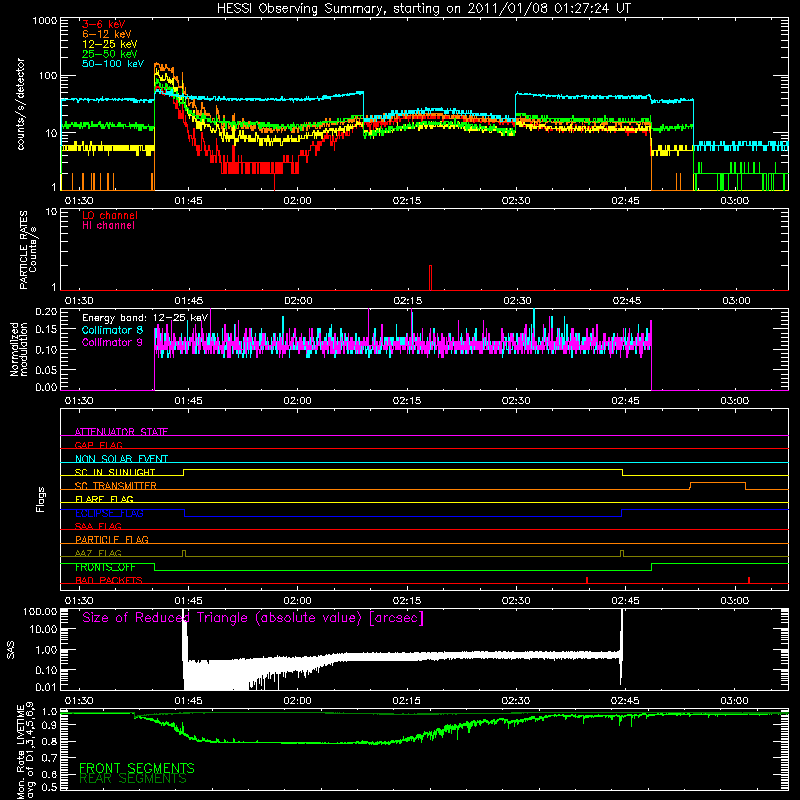Click the FRONT SEGMENTS legend entry
The height and width of the screenshot is (800, 800).
(x=137, y=768)
